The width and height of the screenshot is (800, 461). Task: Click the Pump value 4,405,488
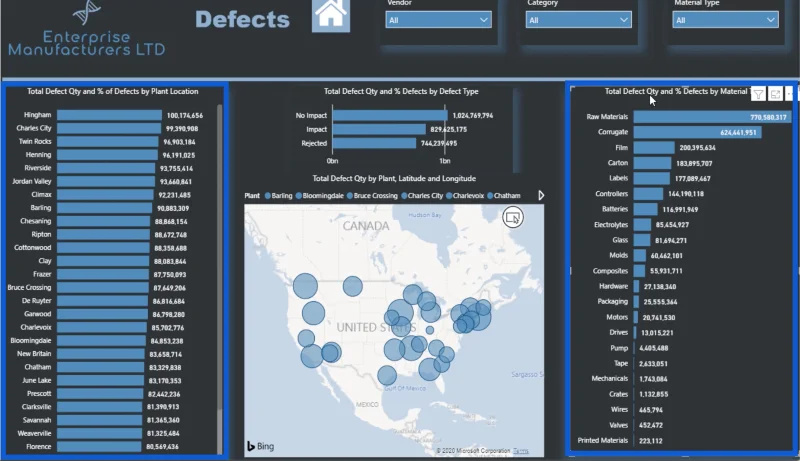[654, 348]
